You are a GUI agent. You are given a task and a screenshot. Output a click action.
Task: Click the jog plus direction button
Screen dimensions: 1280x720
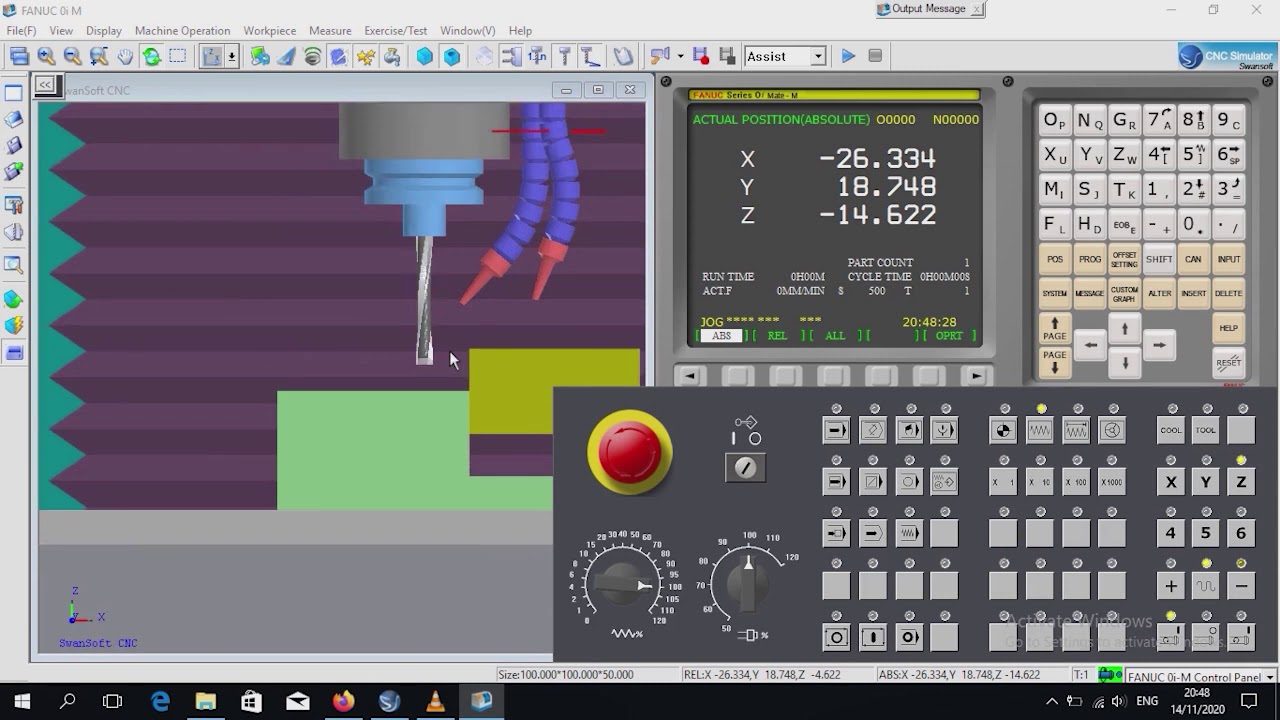[x=1171, y=586]
